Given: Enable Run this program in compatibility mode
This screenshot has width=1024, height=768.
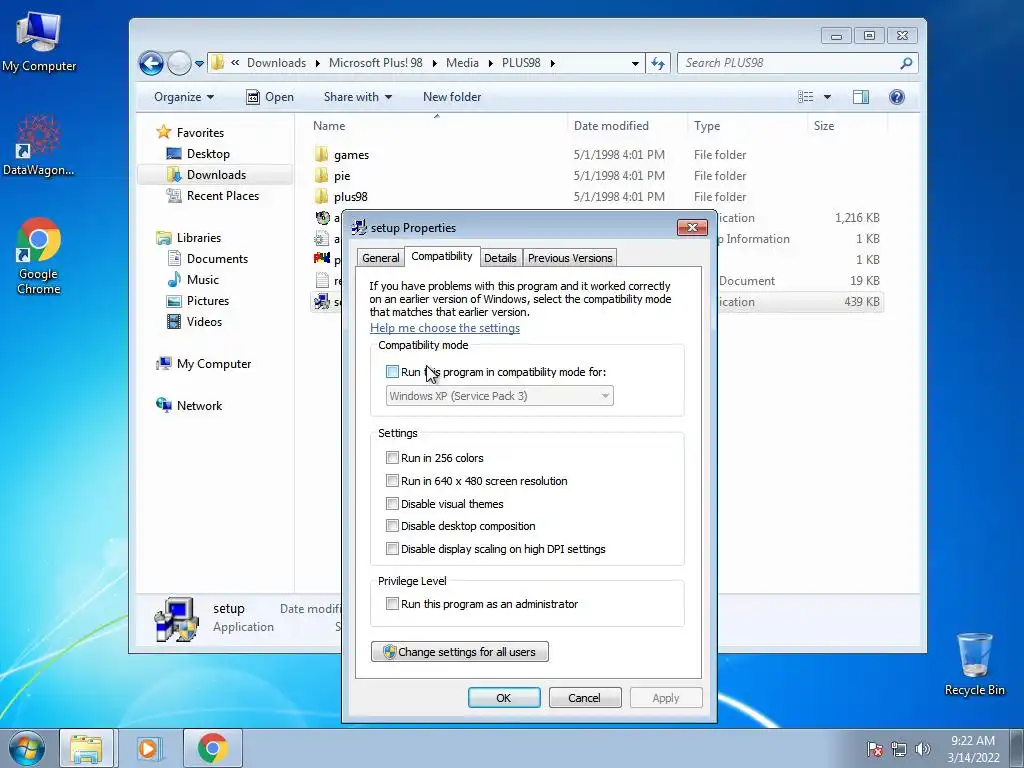Looking at the screenshot, I should (x=392, y=372).
